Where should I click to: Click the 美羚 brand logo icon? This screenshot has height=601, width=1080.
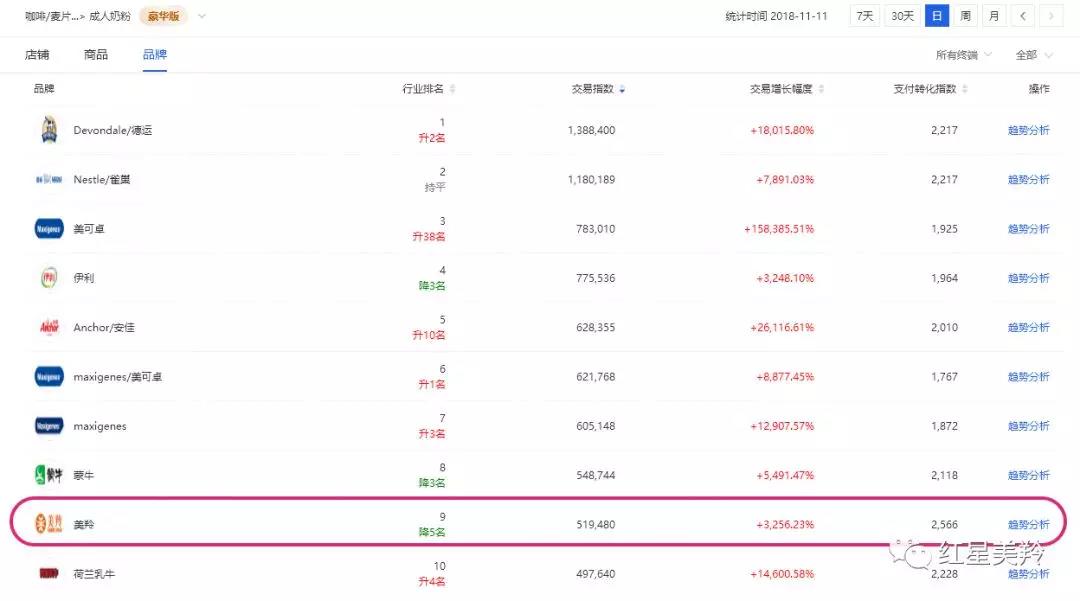pos(49,524)
